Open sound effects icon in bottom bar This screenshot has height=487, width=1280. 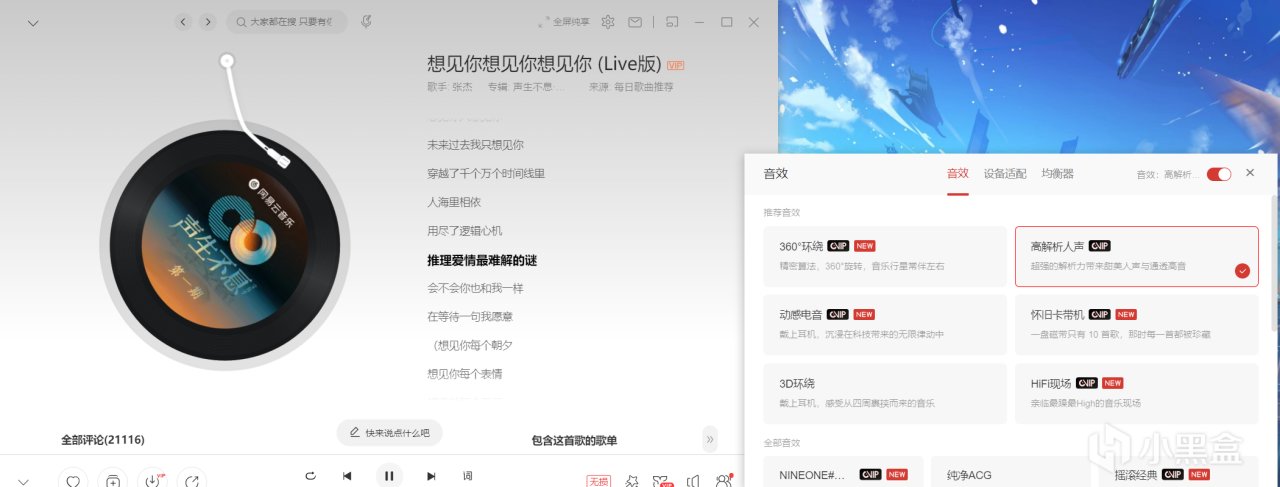pos(632,481)
